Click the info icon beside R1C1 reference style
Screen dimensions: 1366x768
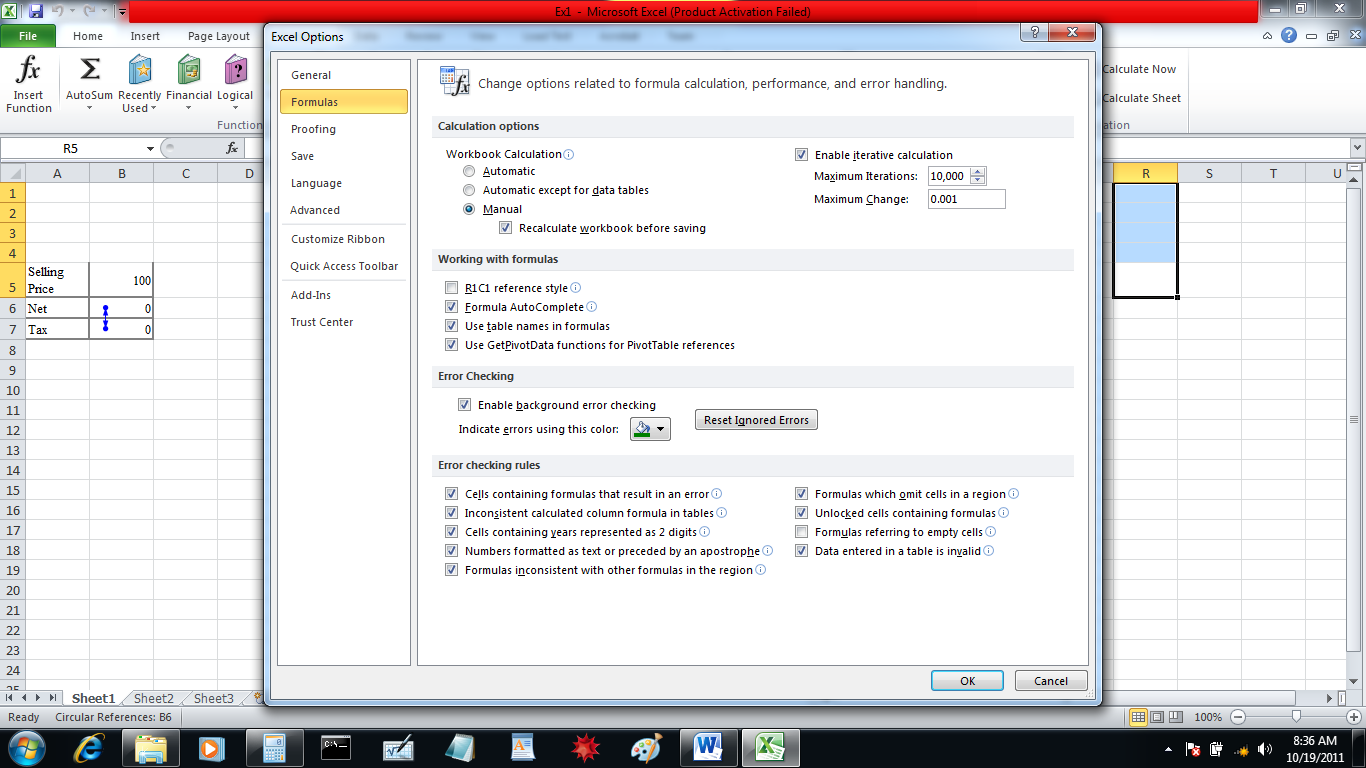pos(575,288)
